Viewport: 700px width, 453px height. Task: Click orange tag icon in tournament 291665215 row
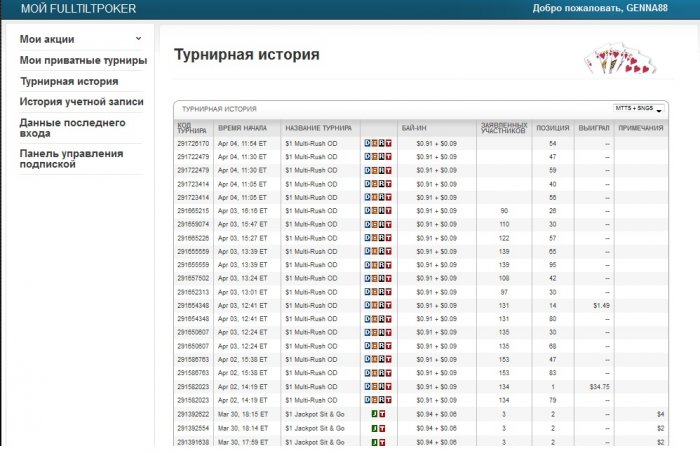click(x=375, y=211)
